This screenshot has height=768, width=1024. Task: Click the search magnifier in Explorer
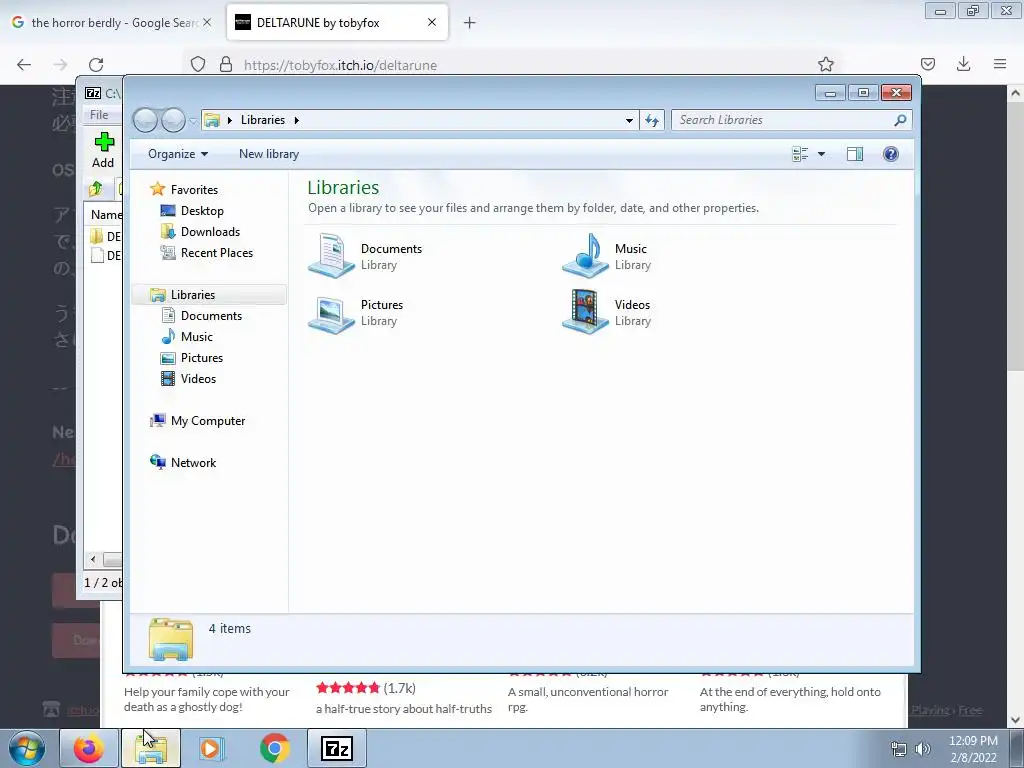click(x=900, y=120)
